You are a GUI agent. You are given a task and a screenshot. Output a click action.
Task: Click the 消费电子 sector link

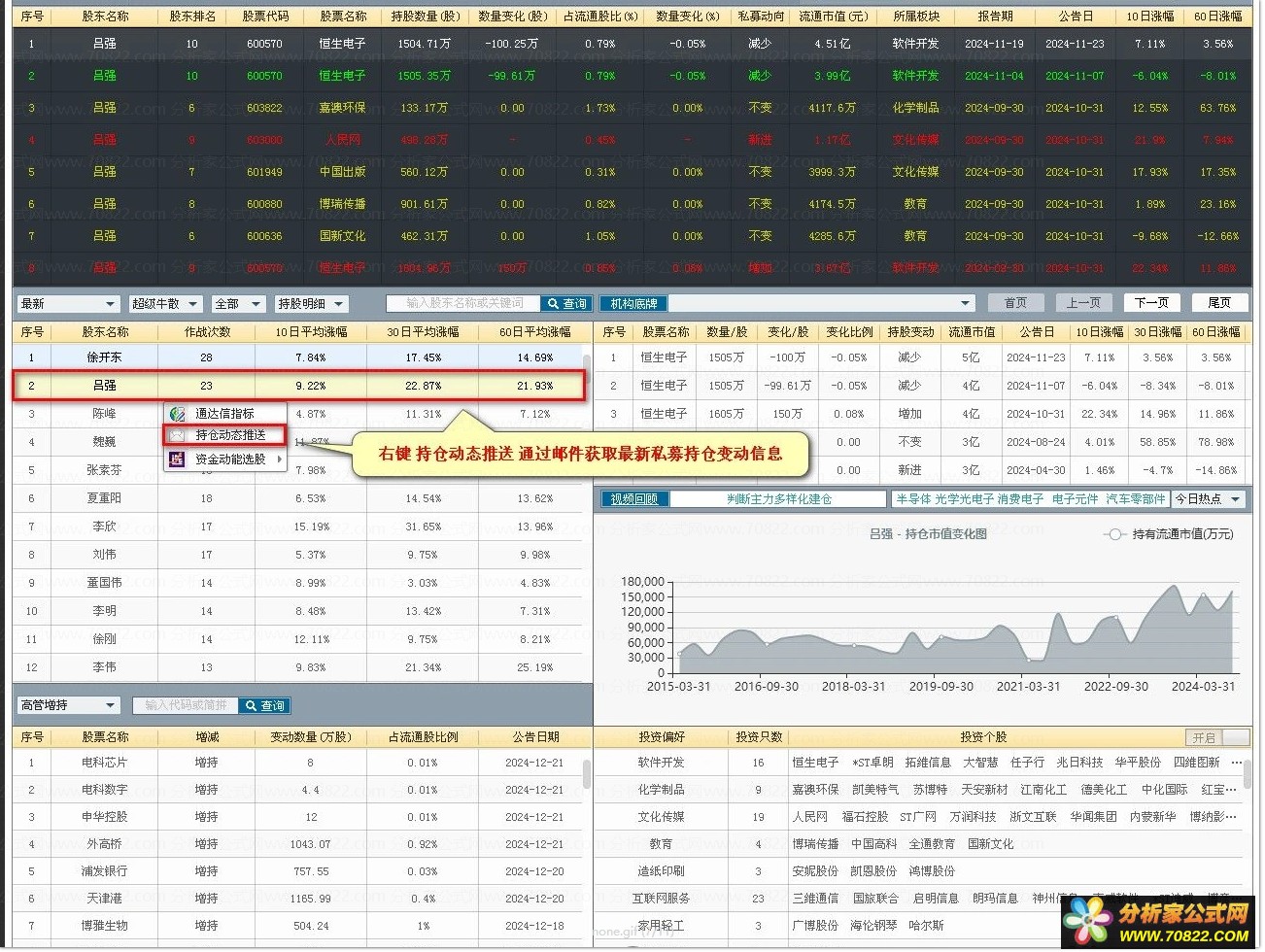click(1021, 499)
